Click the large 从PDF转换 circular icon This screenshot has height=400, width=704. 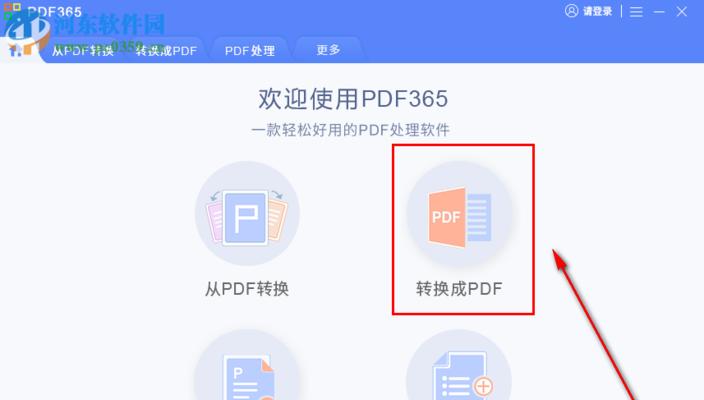[247, 214]
